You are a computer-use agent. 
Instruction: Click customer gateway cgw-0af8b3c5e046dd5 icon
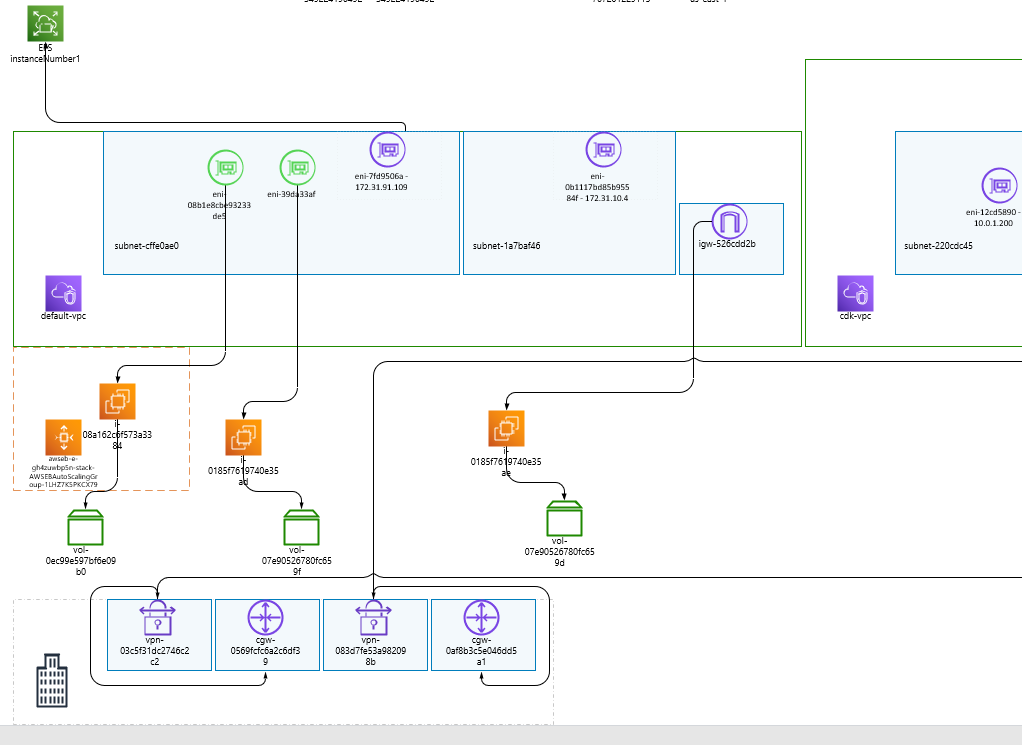[482, 617]
